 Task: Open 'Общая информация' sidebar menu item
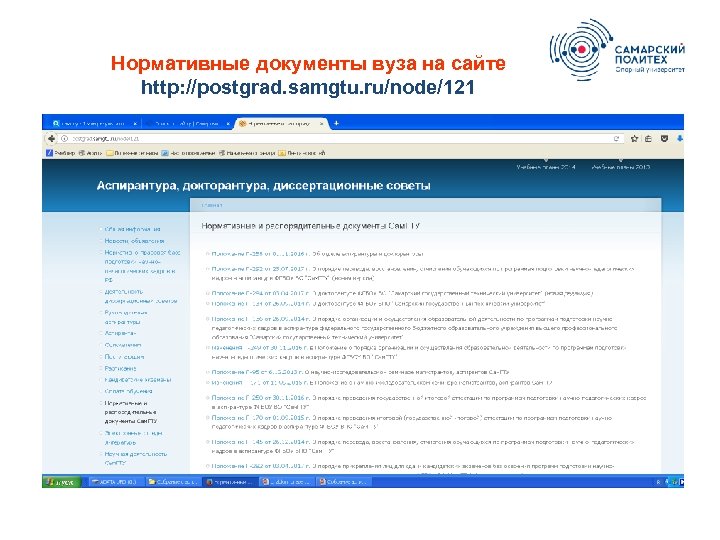pyautogui.click(x=132, y=229)
